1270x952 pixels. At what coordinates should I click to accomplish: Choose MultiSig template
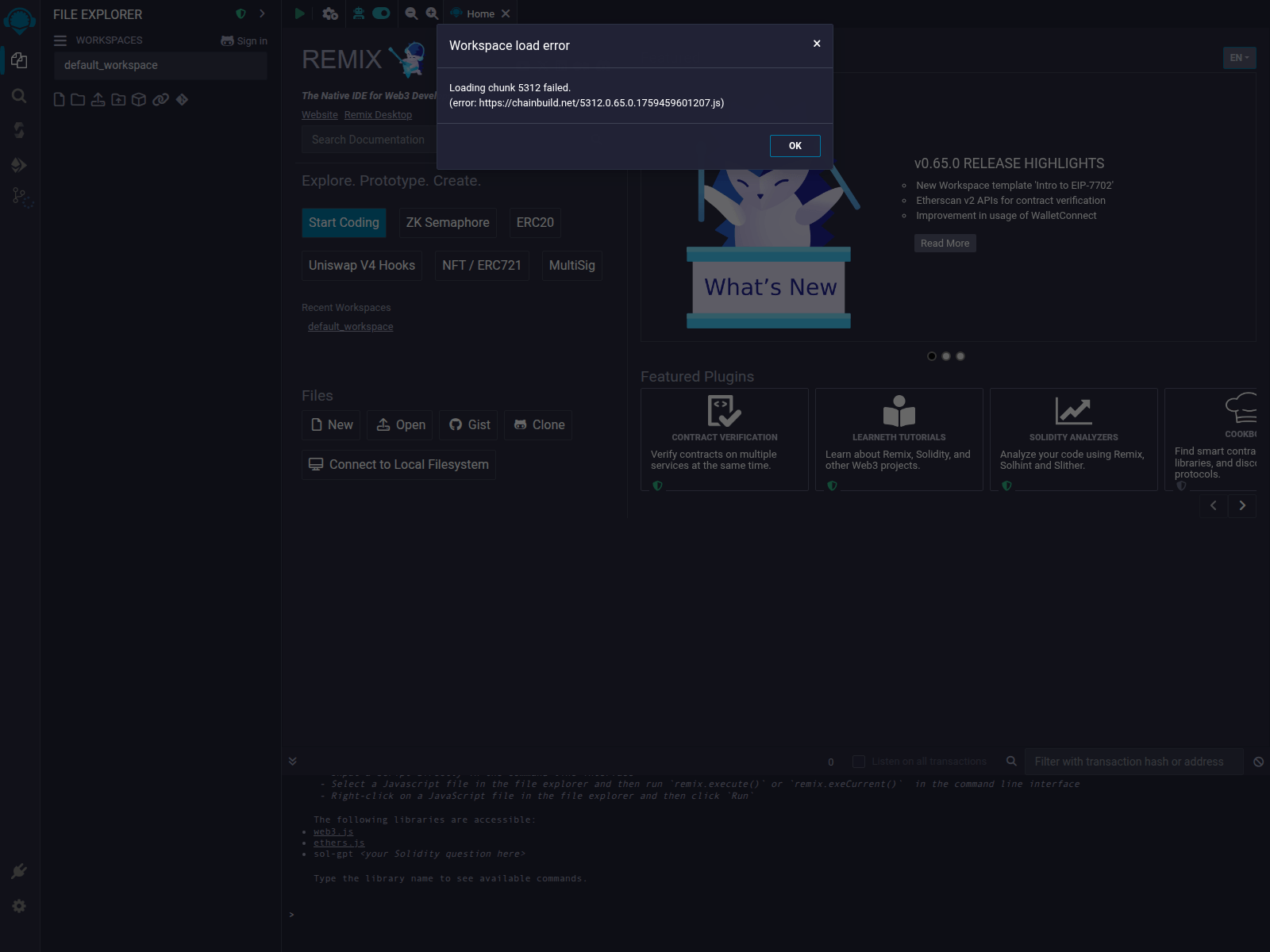(571, 266)
